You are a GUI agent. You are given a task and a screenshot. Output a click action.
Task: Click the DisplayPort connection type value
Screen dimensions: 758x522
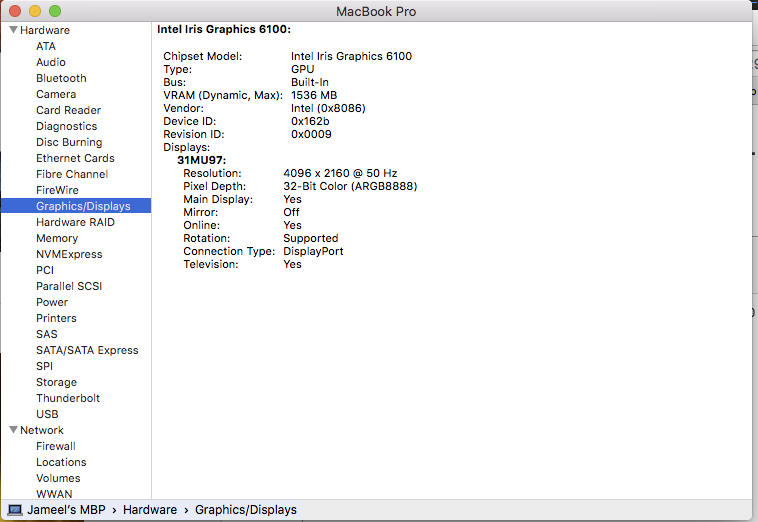tap(313, 251)
